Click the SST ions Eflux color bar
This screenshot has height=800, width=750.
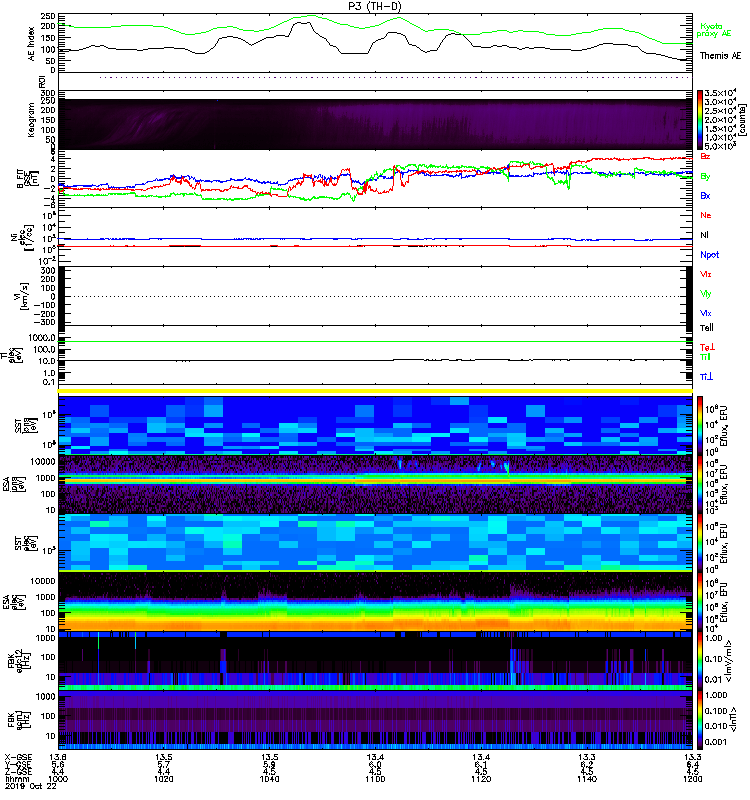pos(700,425)
